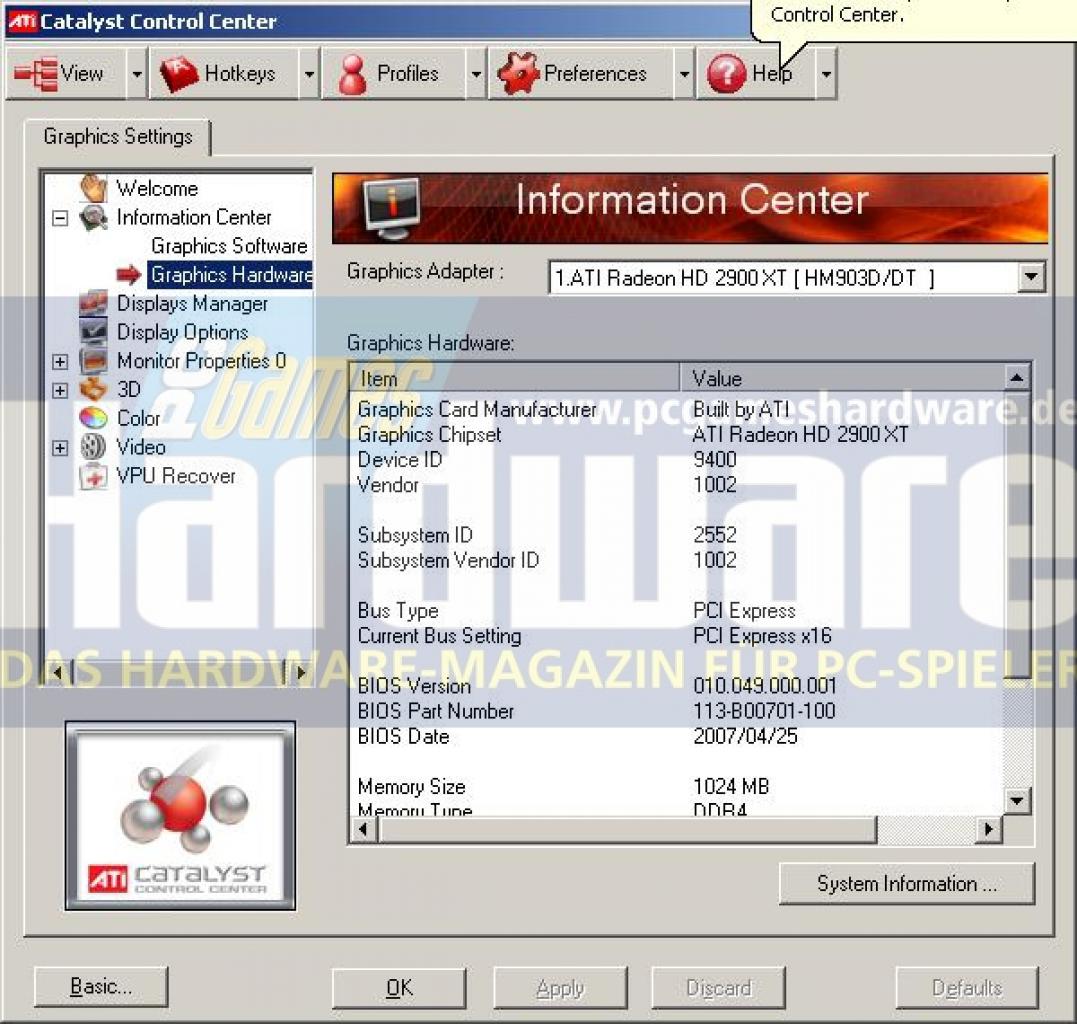Expand the Monitor Properties 0 node

click(x=60, y=362)
